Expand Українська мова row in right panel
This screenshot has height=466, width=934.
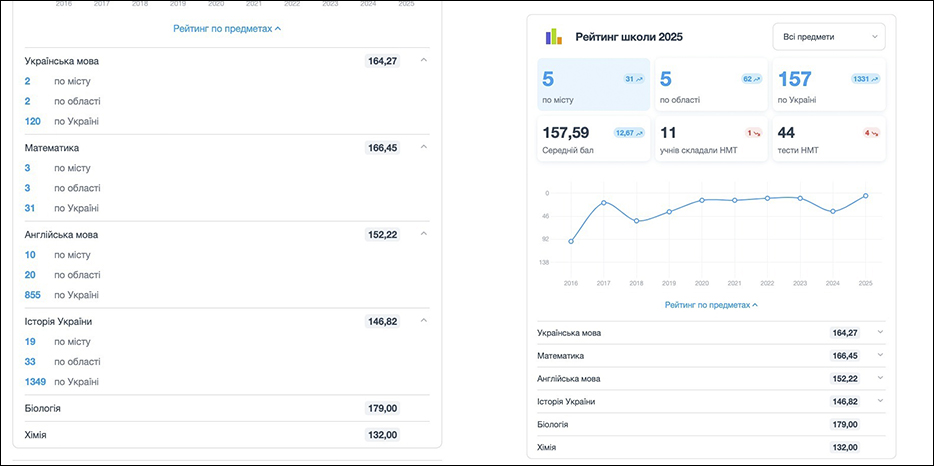[880, 332]
